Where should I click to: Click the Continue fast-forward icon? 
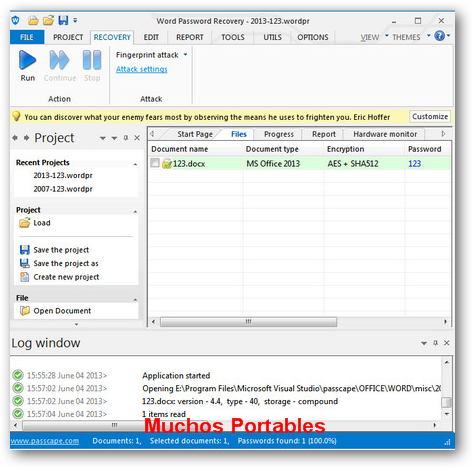[x=59, y=60]
